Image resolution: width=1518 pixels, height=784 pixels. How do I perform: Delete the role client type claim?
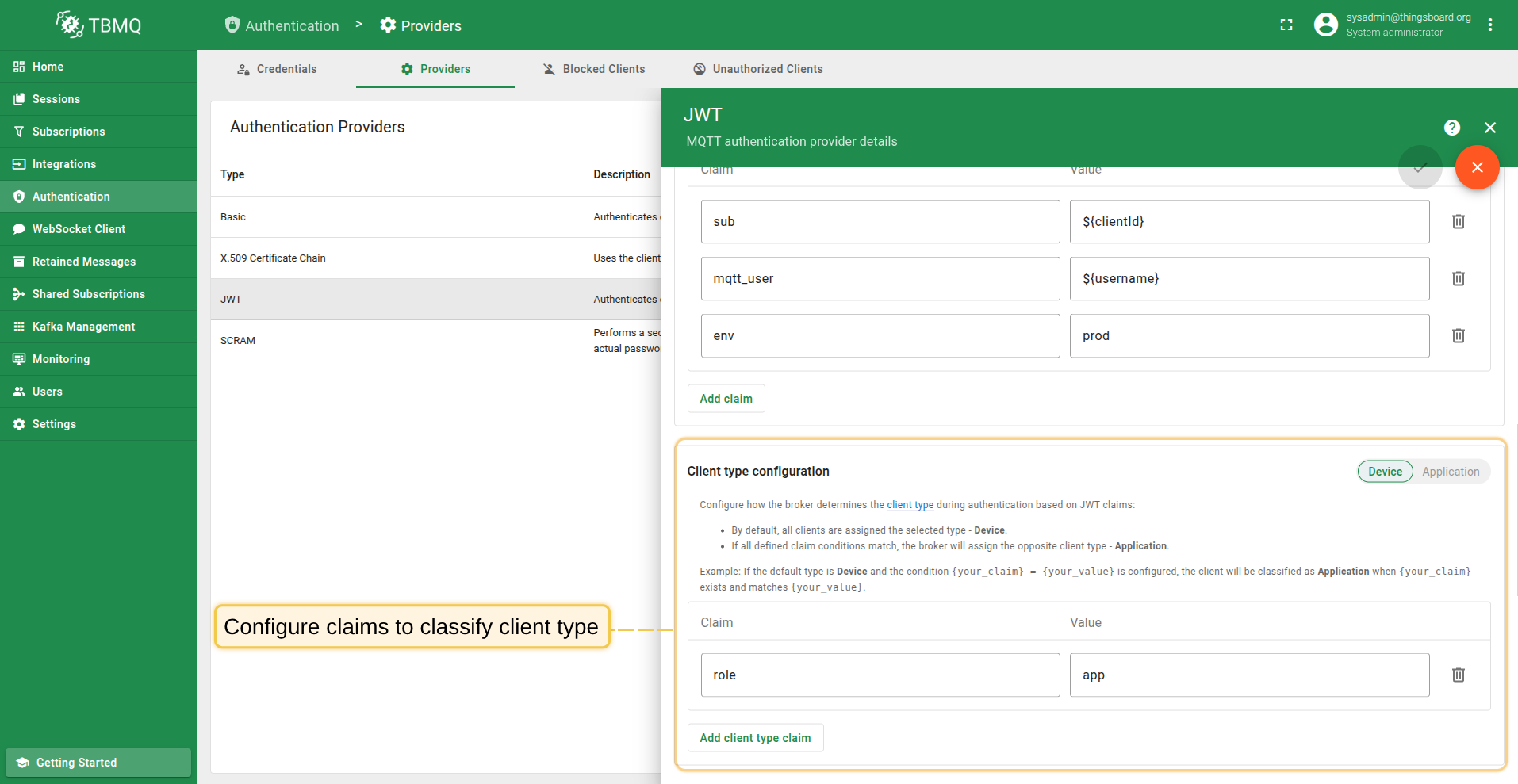[x=1458, y=675]
